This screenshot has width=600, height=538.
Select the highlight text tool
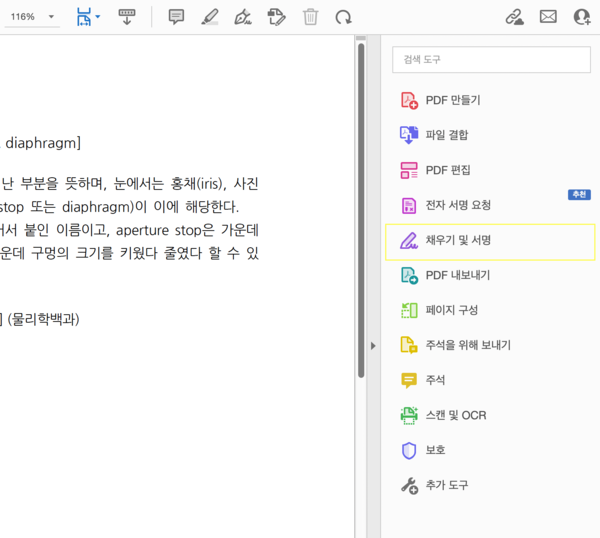(210, 17)
